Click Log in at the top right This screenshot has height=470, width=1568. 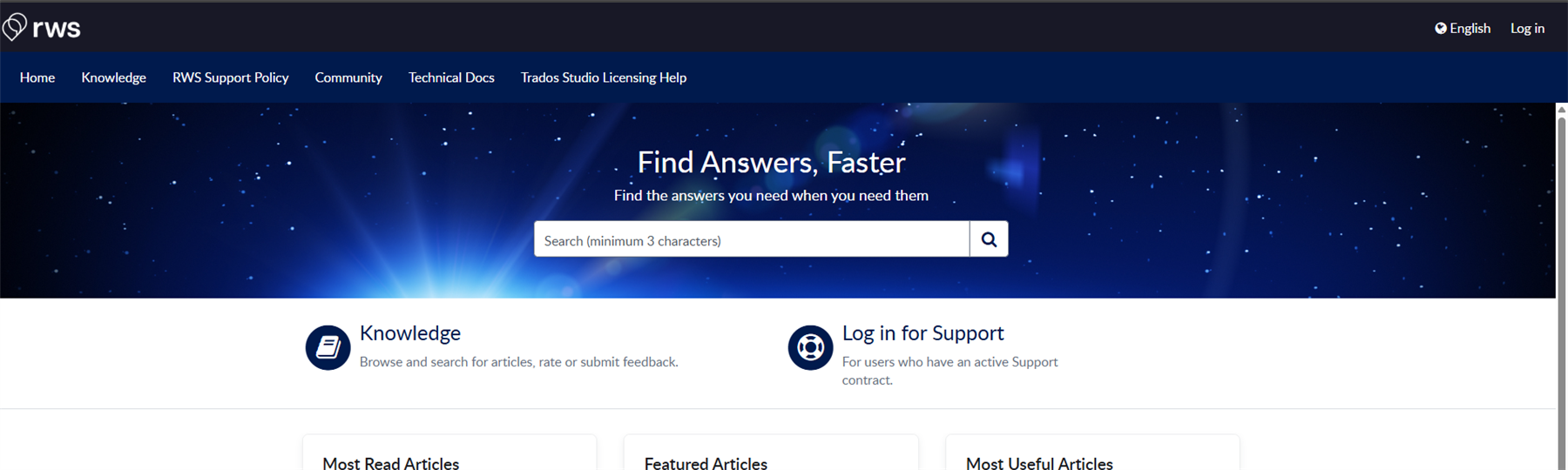(x=1527, y=29)
